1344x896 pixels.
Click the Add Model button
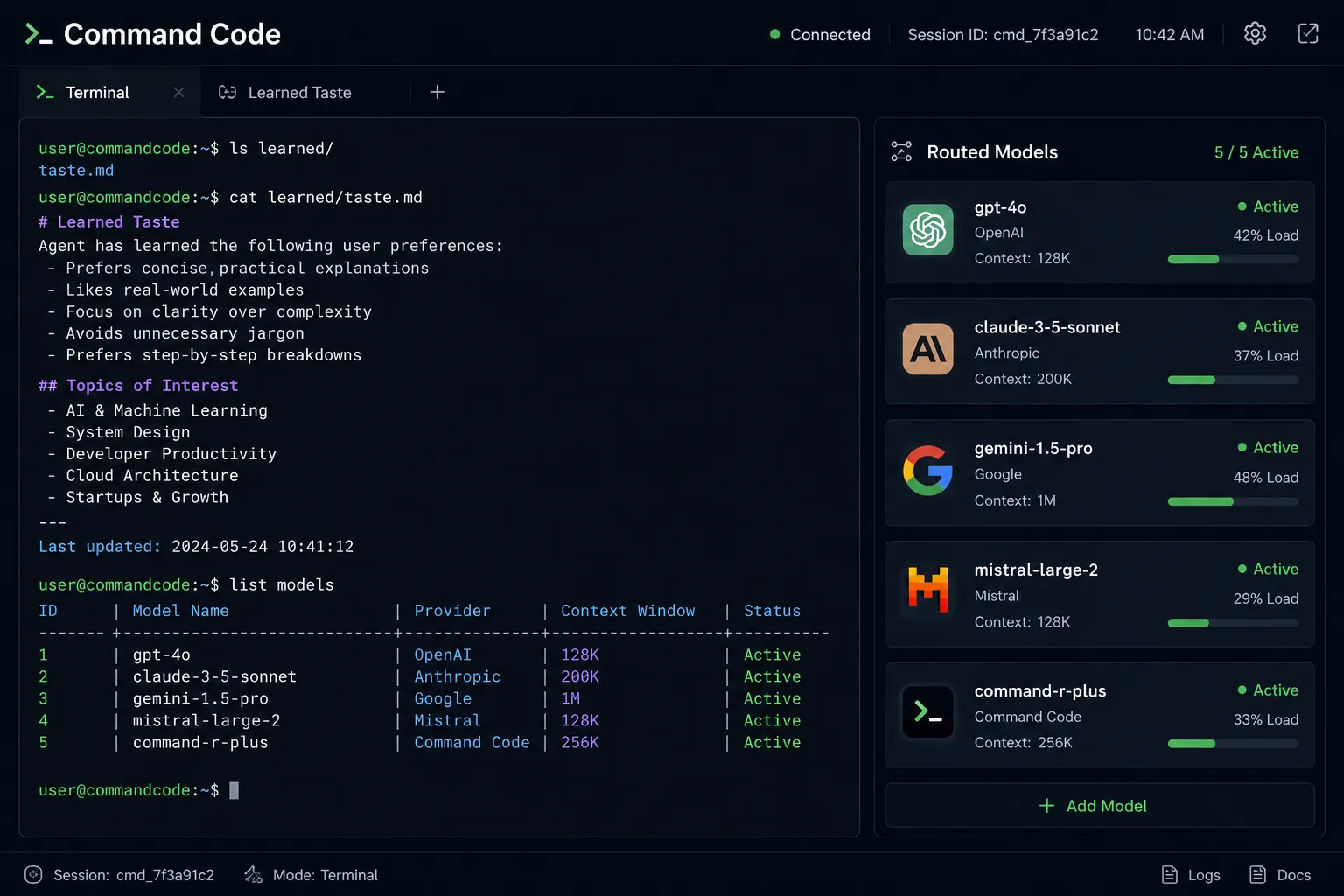point(1100,805)
